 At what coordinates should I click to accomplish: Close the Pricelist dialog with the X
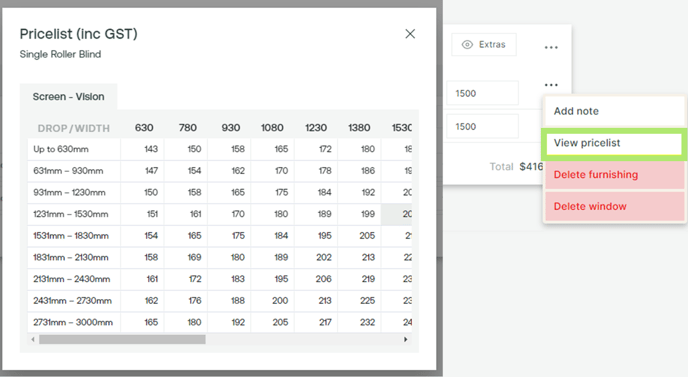pos(410,34)
